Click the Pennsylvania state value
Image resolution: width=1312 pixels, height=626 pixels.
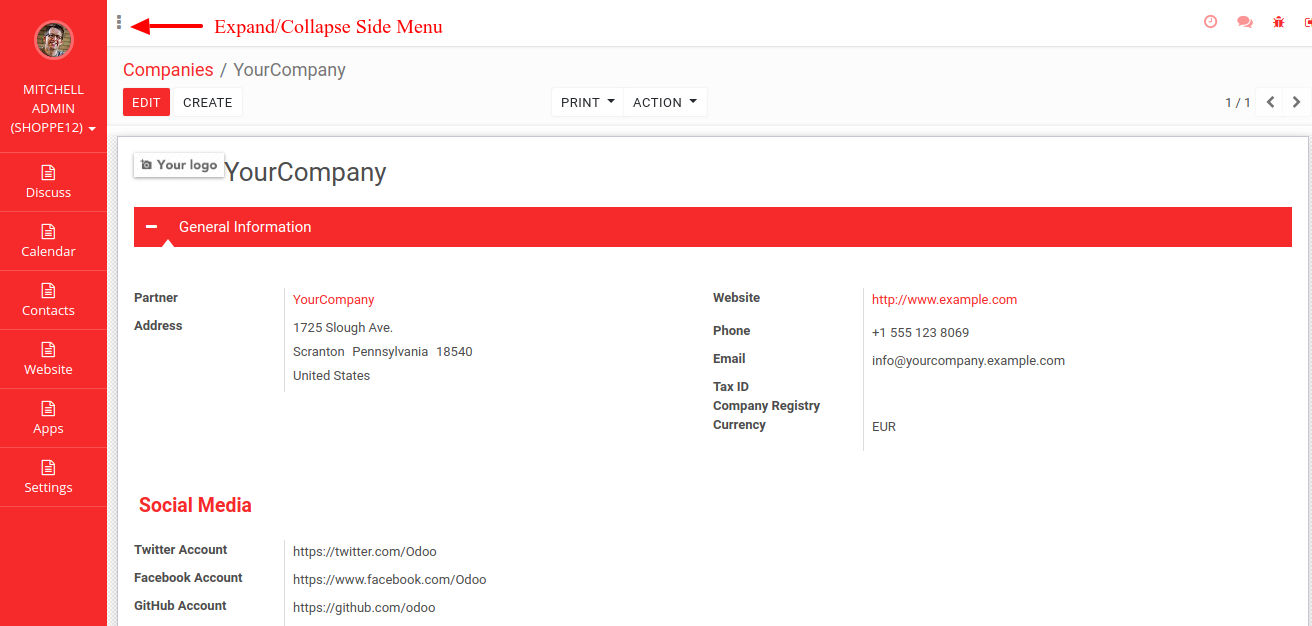(x=390, y=352)
